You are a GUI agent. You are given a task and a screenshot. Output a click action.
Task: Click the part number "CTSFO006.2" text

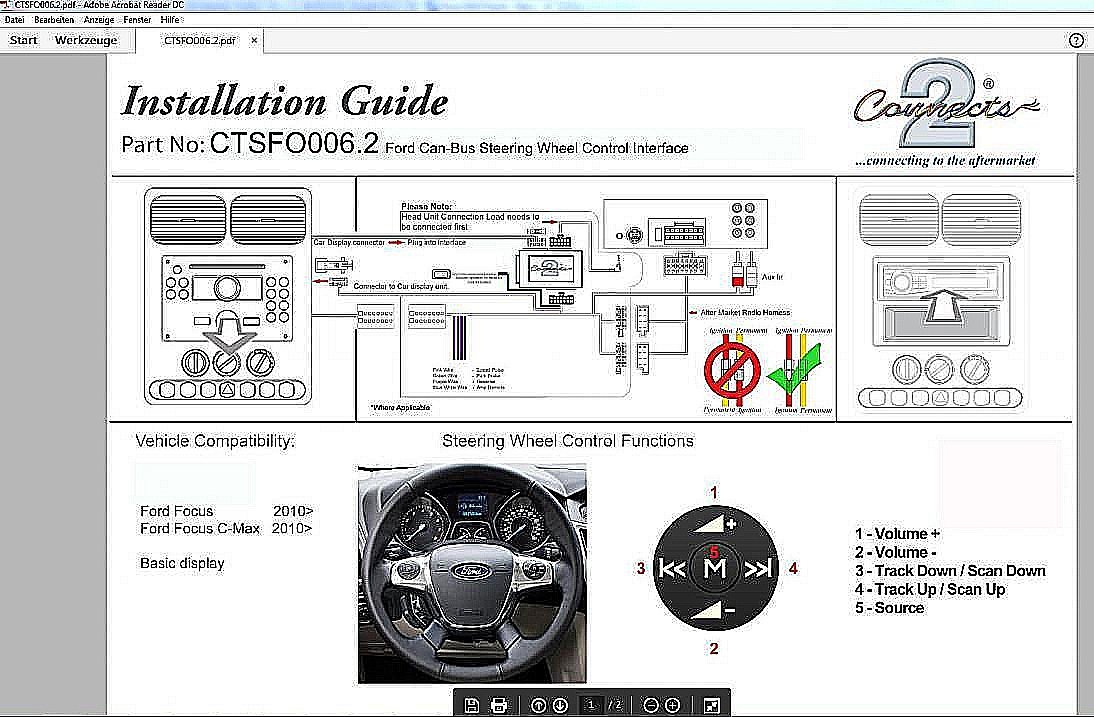coord(294,144)
